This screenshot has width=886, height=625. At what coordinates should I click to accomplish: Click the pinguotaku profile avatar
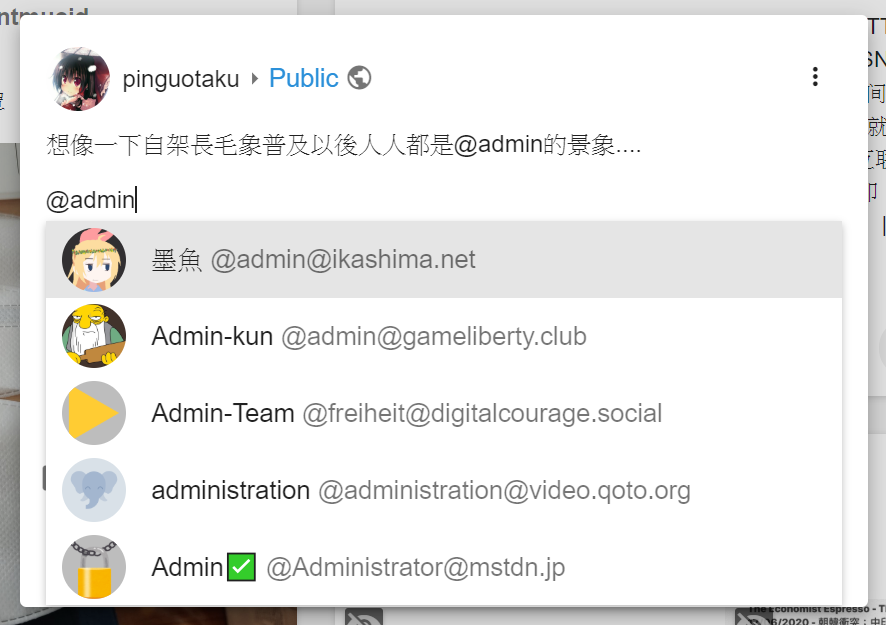point(79,78)
